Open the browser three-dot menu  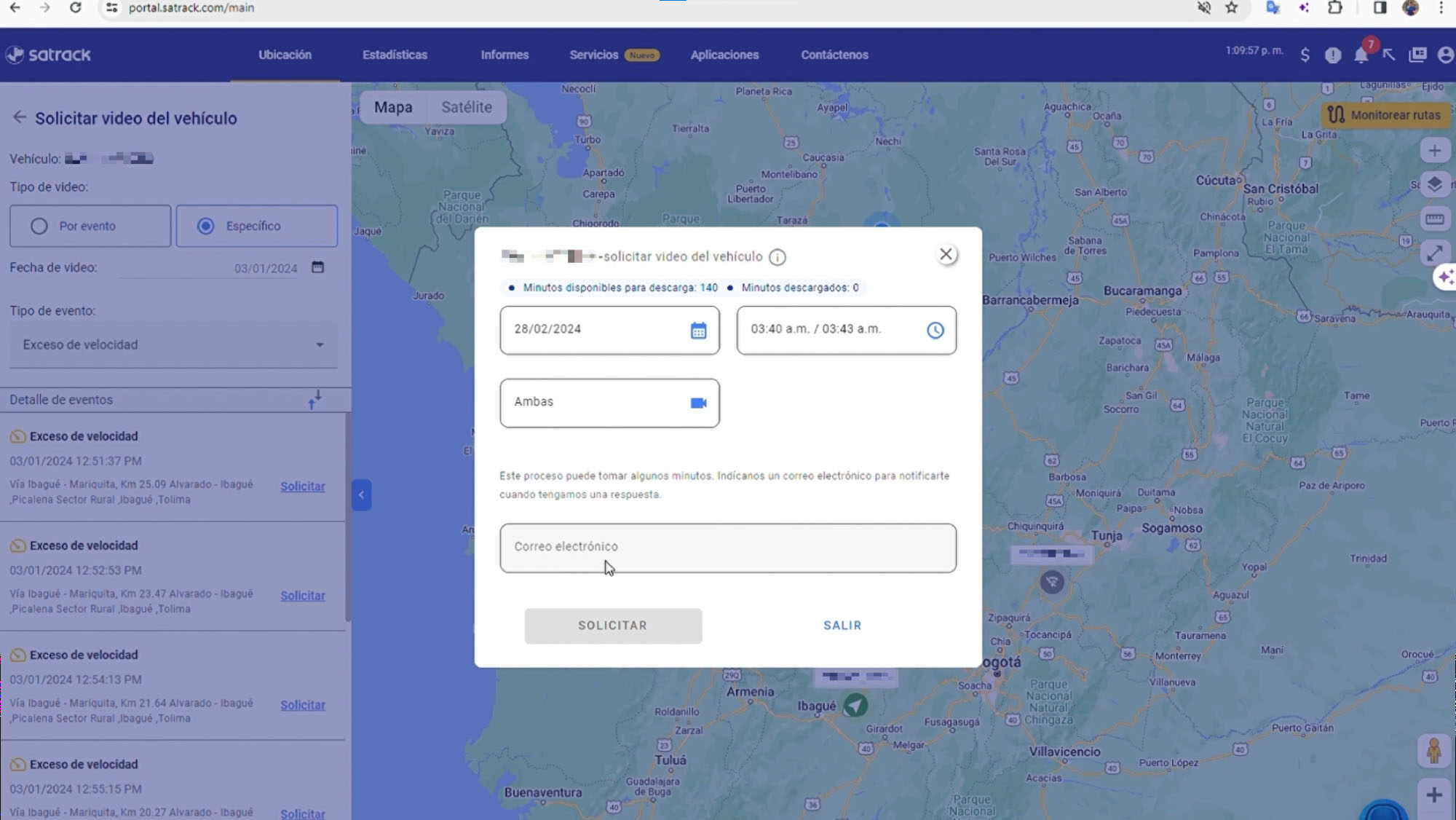point(1441,8)
